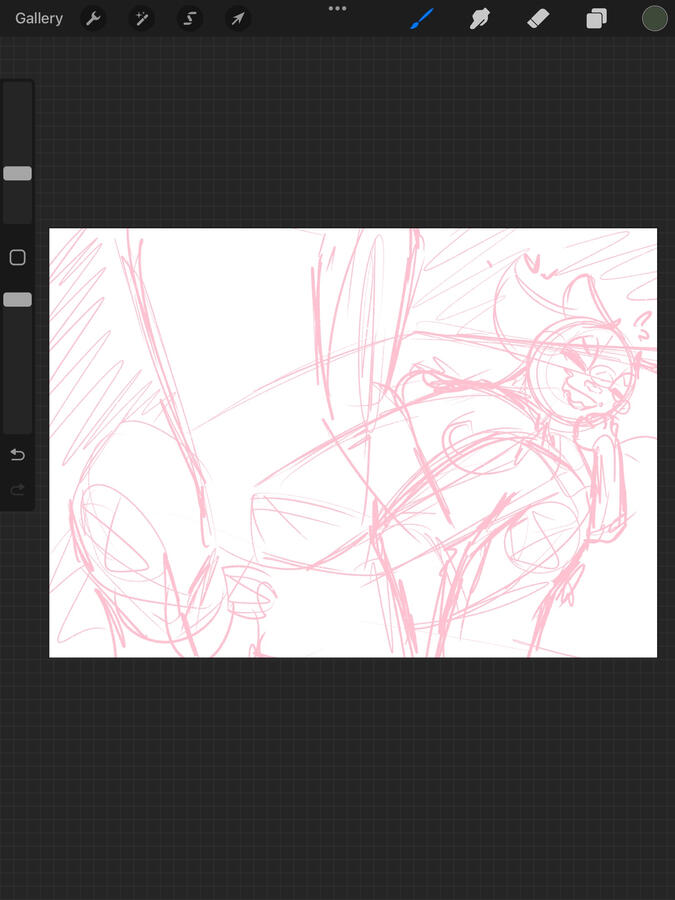Click the brush opacity slider handle
The height and width of the screenshot is (900, 675).
coord(17,300)
